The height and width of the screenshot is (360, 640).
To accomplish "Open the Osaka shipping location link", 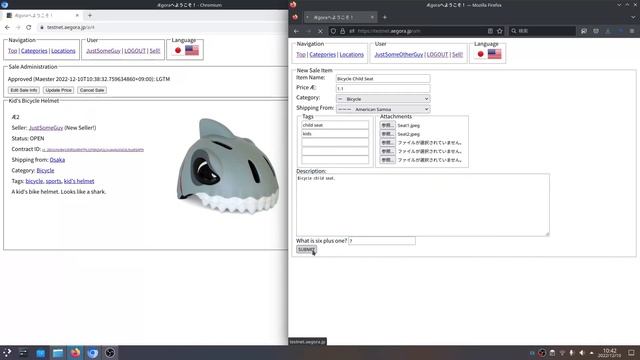I will pyautogui.click(x=57, y=160).
